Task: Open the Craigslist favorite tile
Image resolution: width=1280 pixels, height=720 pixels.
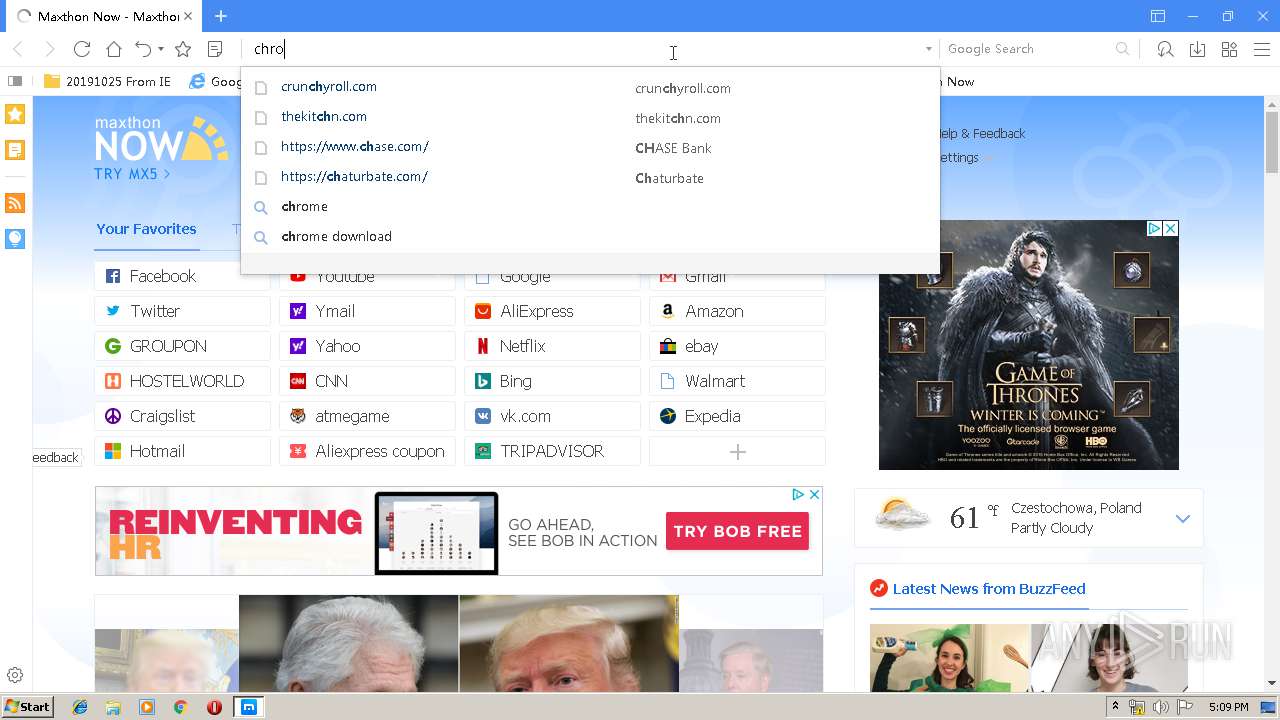Action: click(182, 416)
